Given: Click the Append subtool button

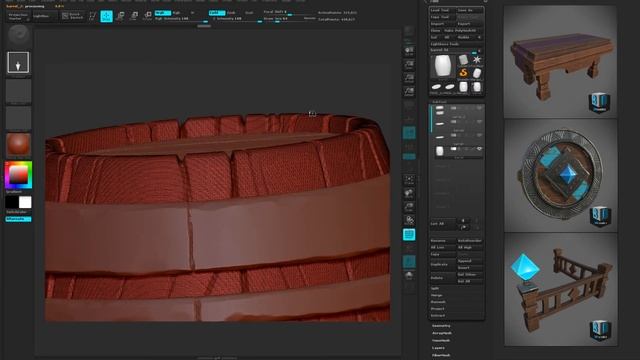Looking at the screenshot, I should point(470,261).
